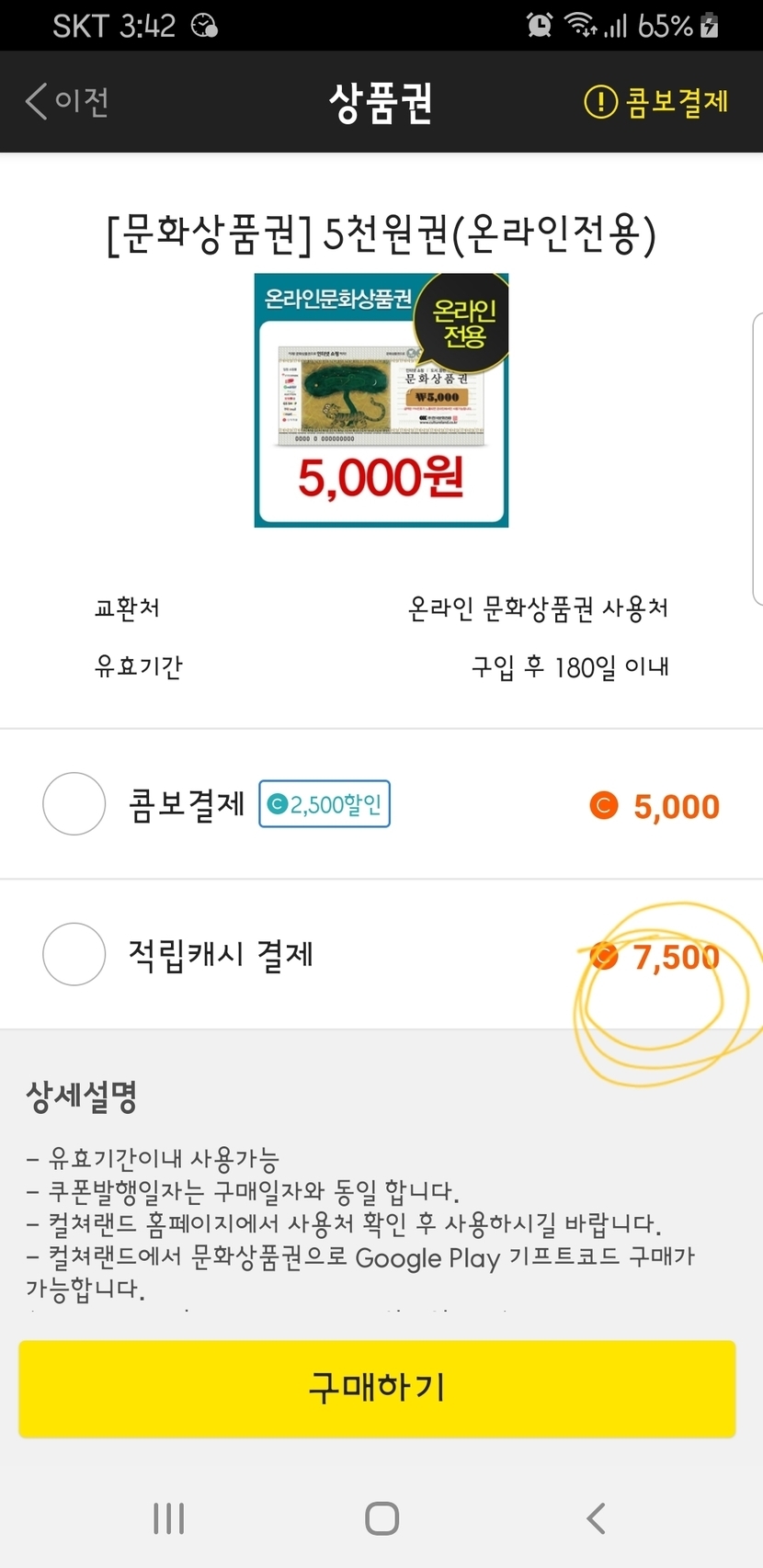Tap the 이전 back text
The image size is (763, 1568).
(82, 101)
